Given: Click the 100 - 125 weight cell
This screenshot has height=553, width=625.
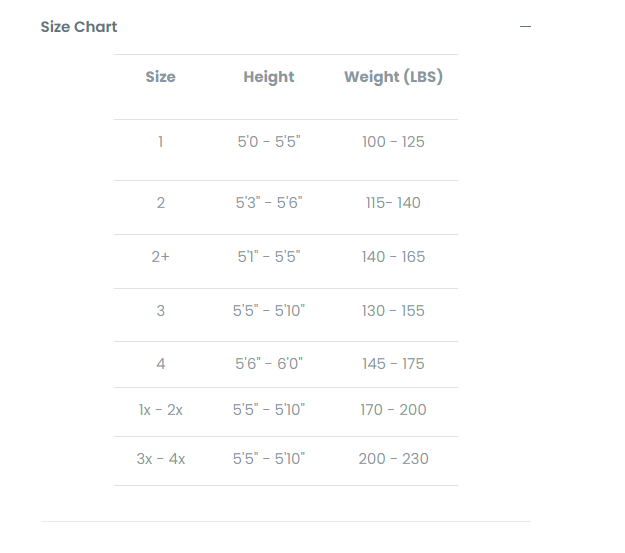Looking at the screenshot, I should coord(393,142).
